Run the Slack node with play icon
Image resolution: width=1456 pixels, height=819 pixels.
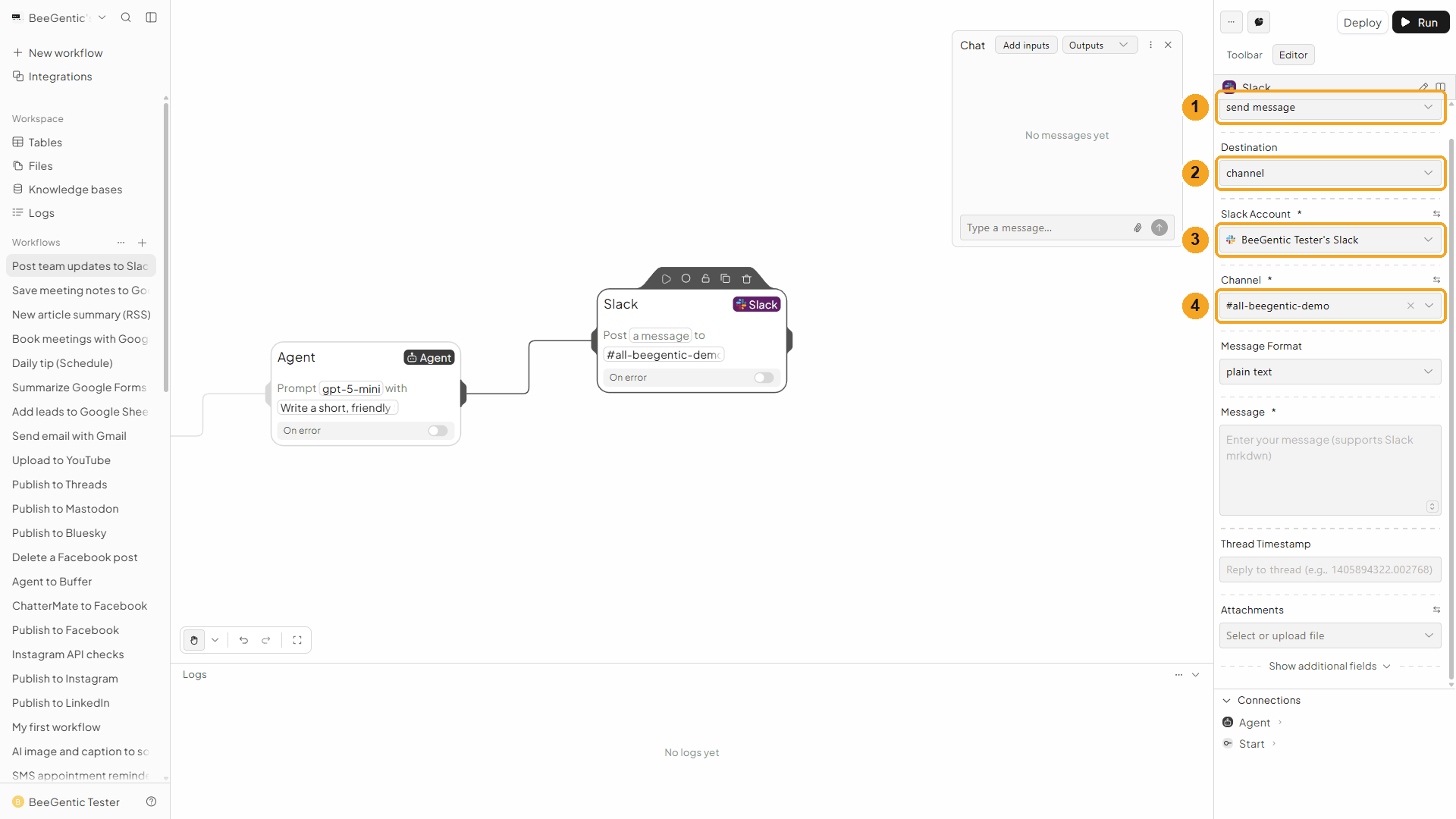666,279
